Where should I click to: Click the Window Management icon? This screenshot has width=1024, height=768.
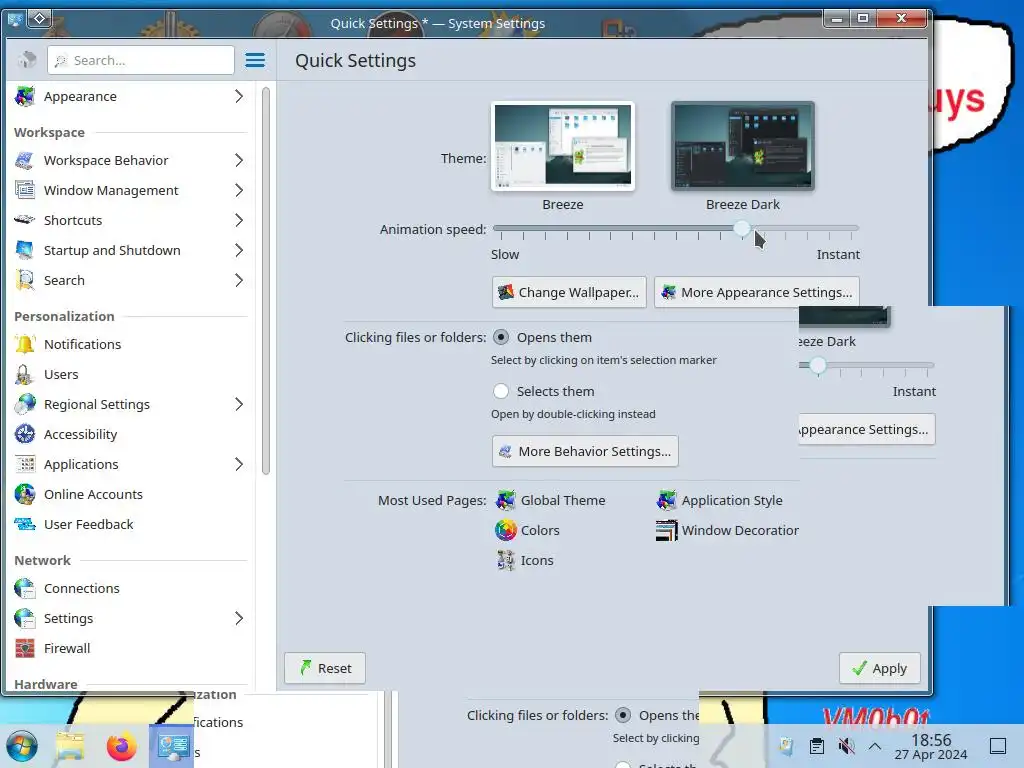(x=25, y=190)
